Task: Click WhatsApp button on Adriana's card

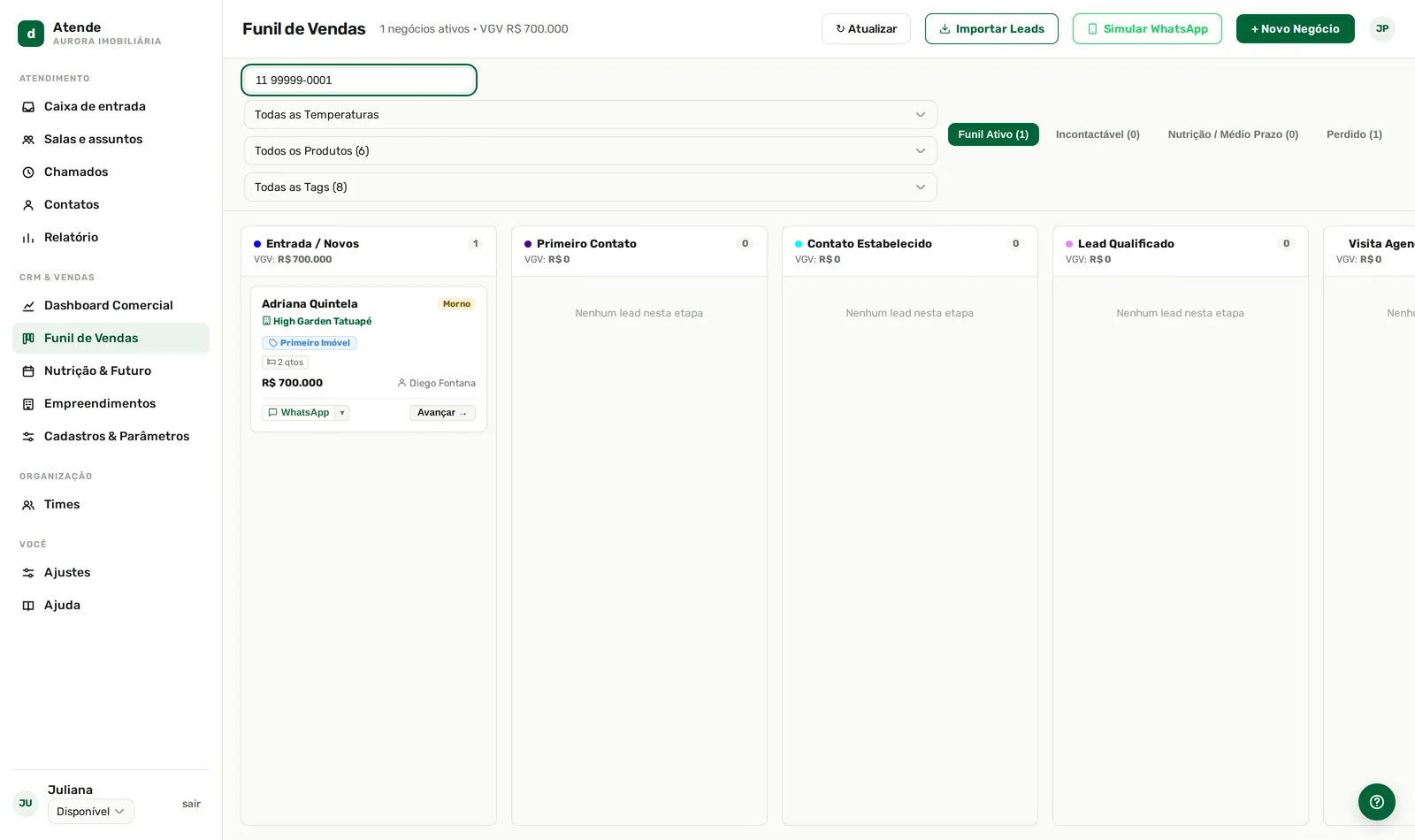Action: click(x=299, y=413)
